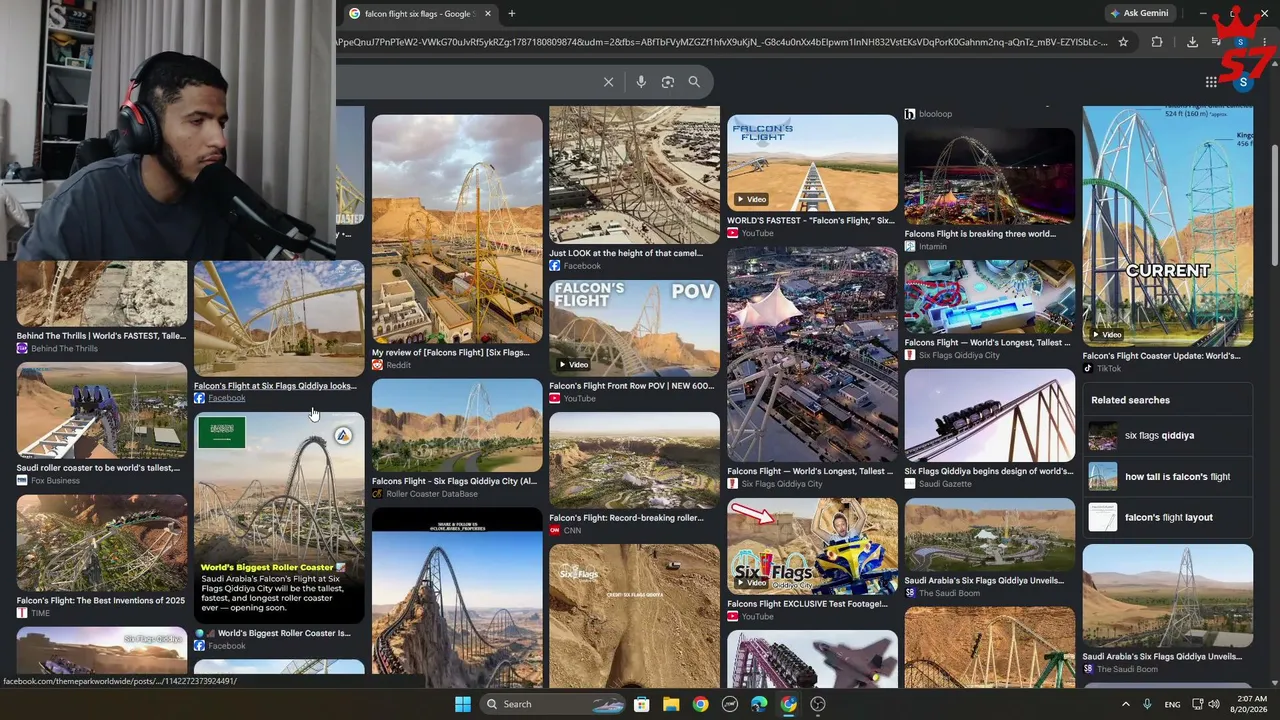Open the 'Falcon's Flight Front Row POV' video
Screen dimensions: 1280x720
coord(634,328)
